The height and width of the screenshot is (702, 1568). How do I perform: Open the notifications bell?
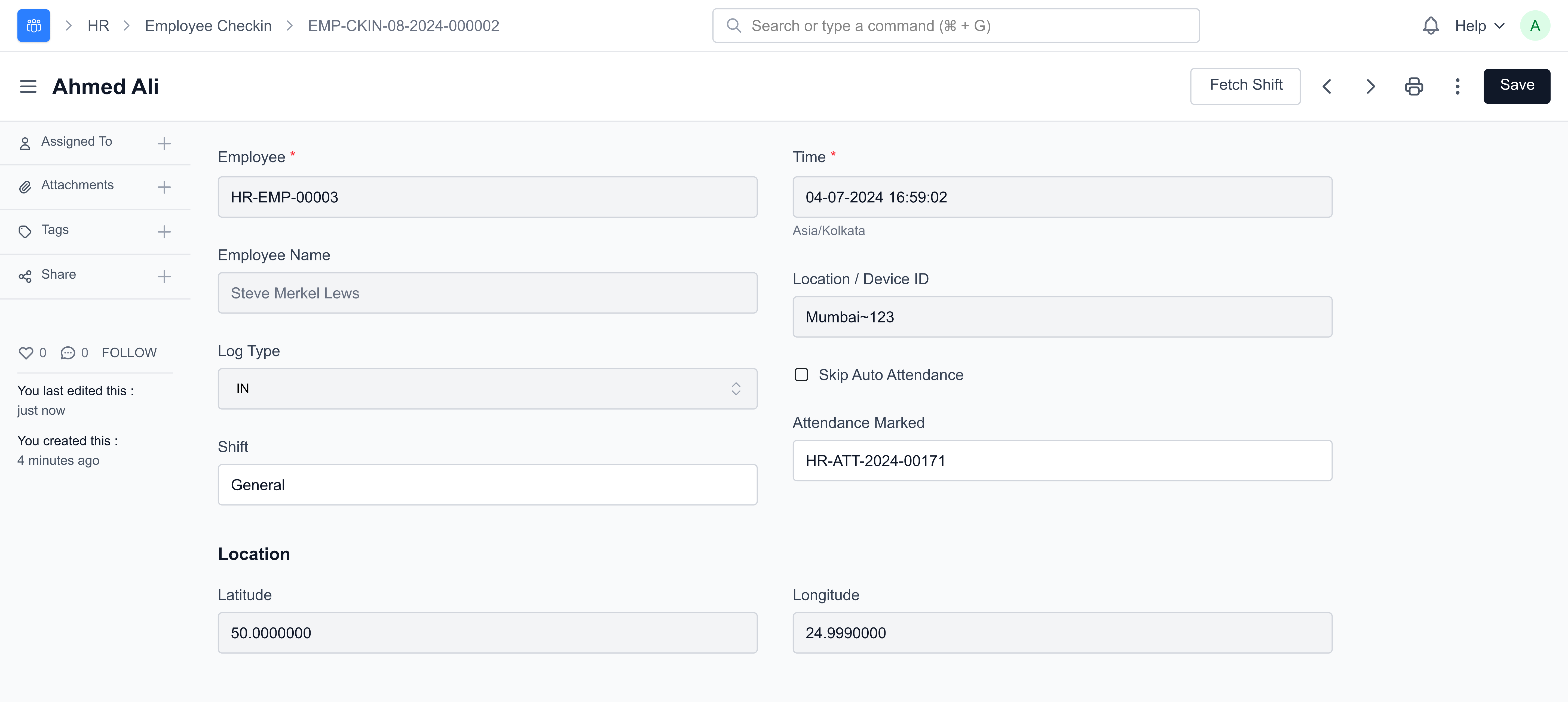[1431, 26]
